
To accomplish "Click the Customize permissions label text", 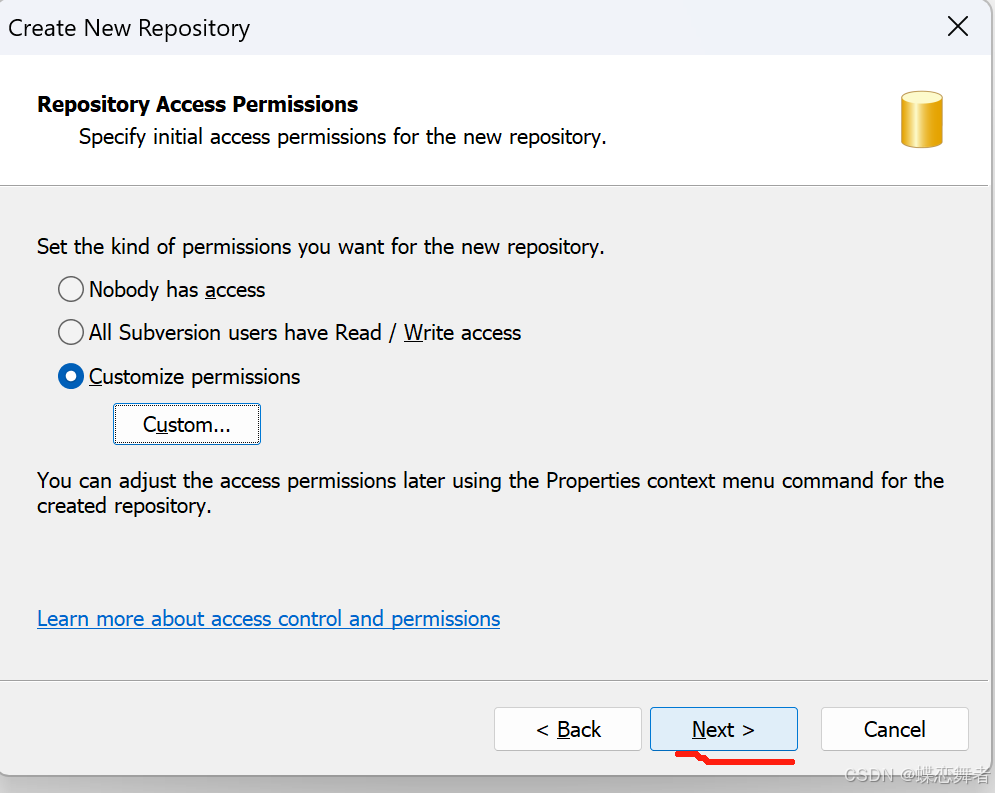I will (x=194, y=377).
